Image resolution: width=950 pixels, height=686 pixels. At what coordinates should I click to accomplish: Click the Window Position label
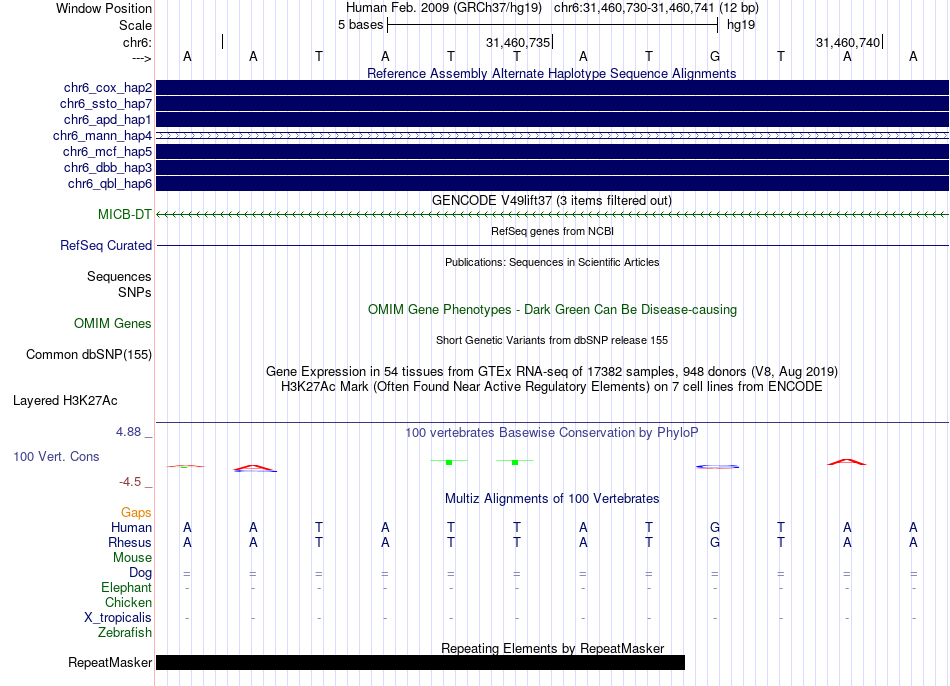pos(104,8)
